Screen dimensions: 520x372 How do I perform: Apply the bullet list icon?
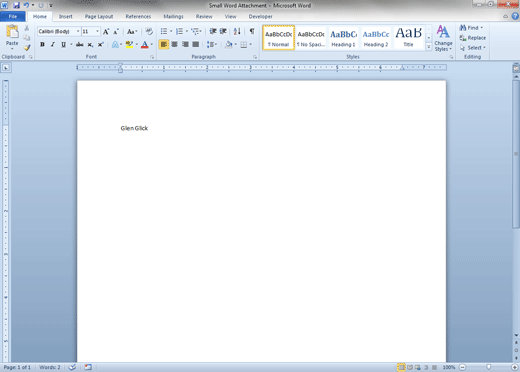[x=164, y=31]
